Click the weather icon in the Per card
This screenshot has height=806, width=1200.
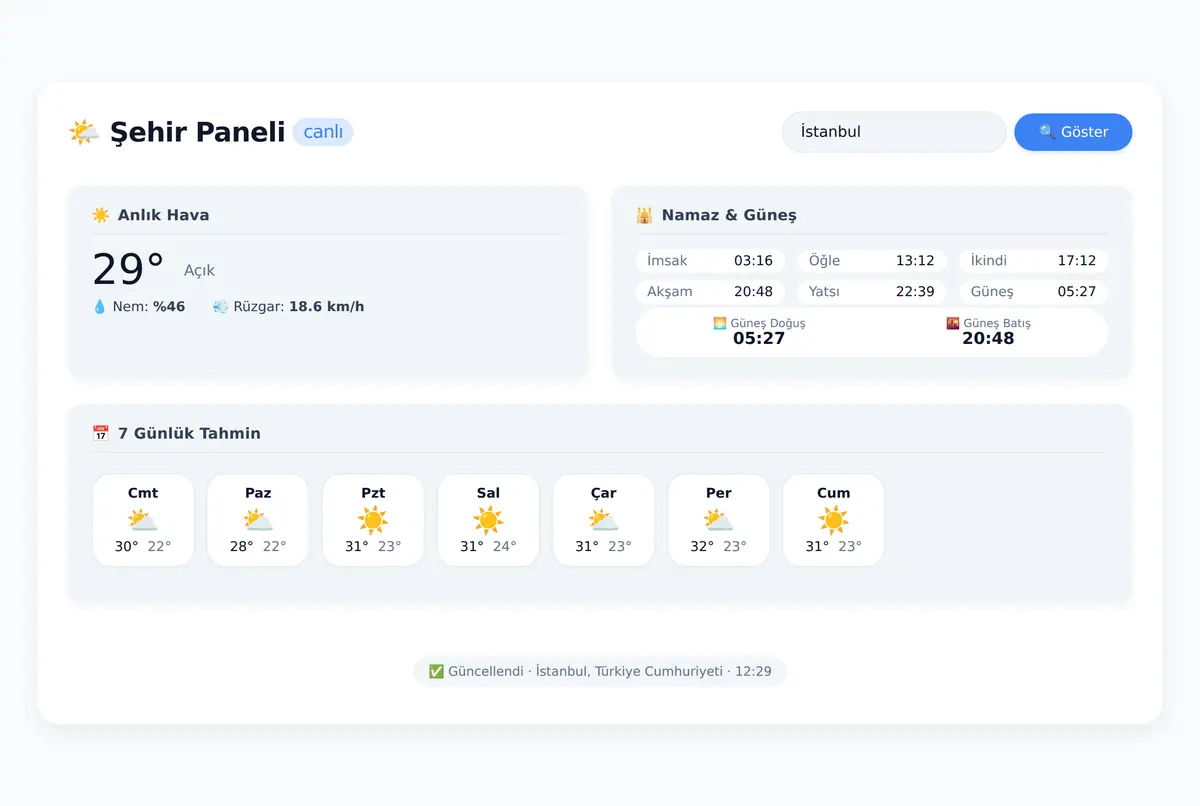tap(718, 520)
